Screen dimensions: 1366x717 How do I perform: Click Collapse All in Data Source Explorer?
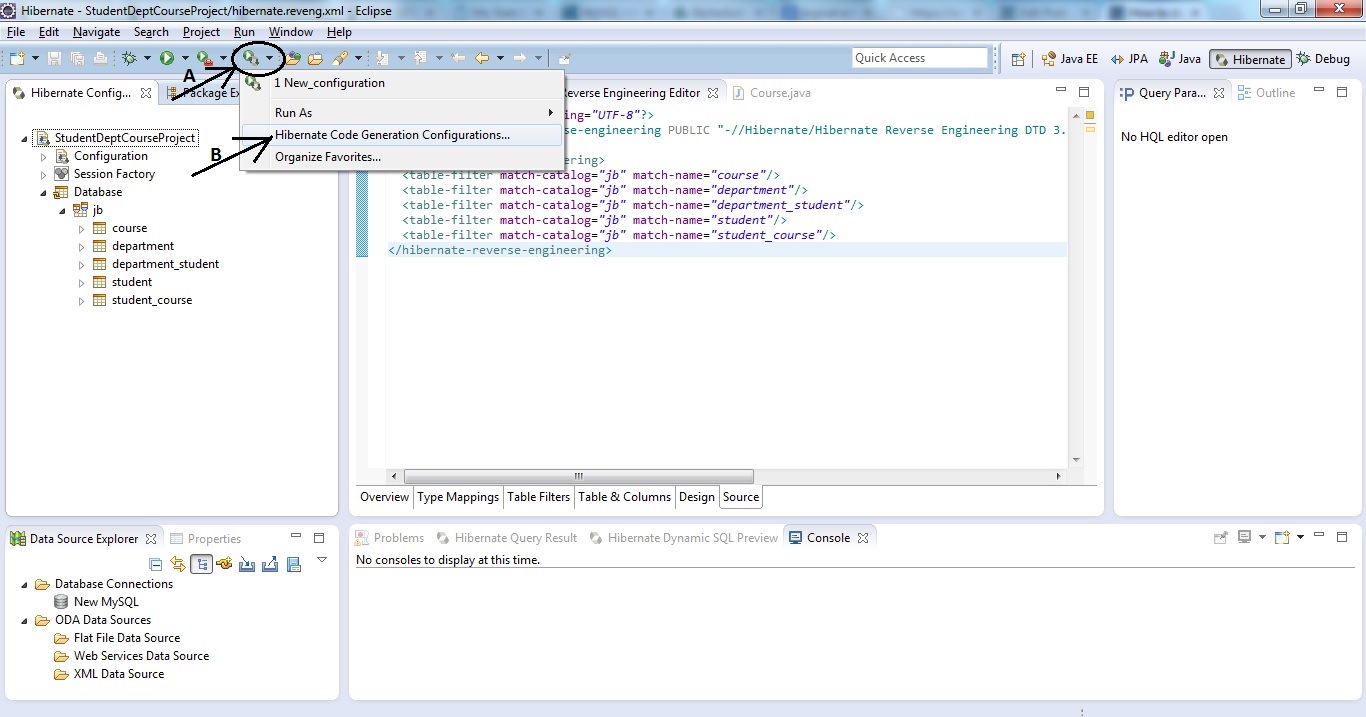[x=156, y=564]
